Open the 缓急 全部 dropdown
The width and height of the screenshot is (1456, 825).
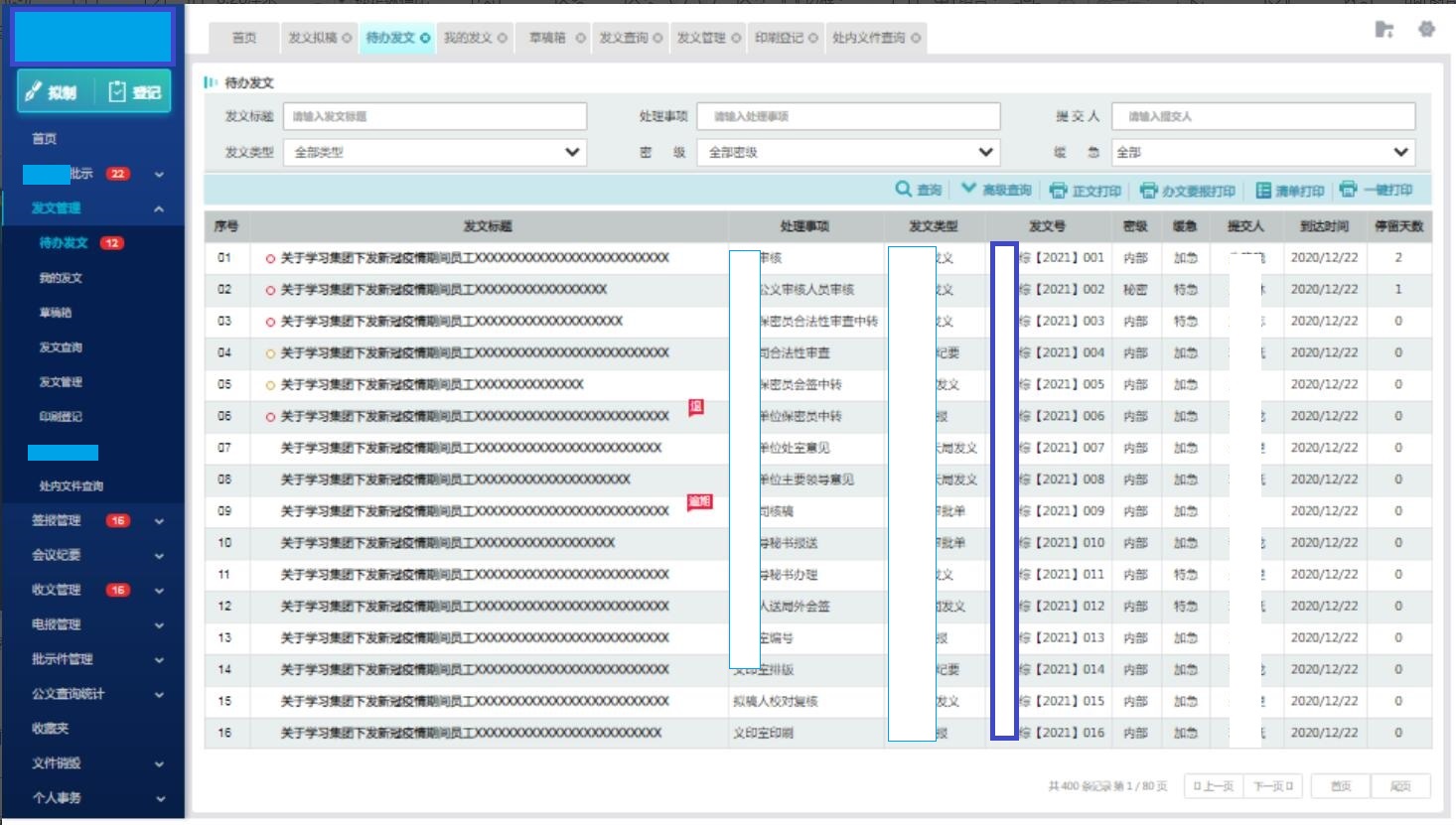[1263, 152]
